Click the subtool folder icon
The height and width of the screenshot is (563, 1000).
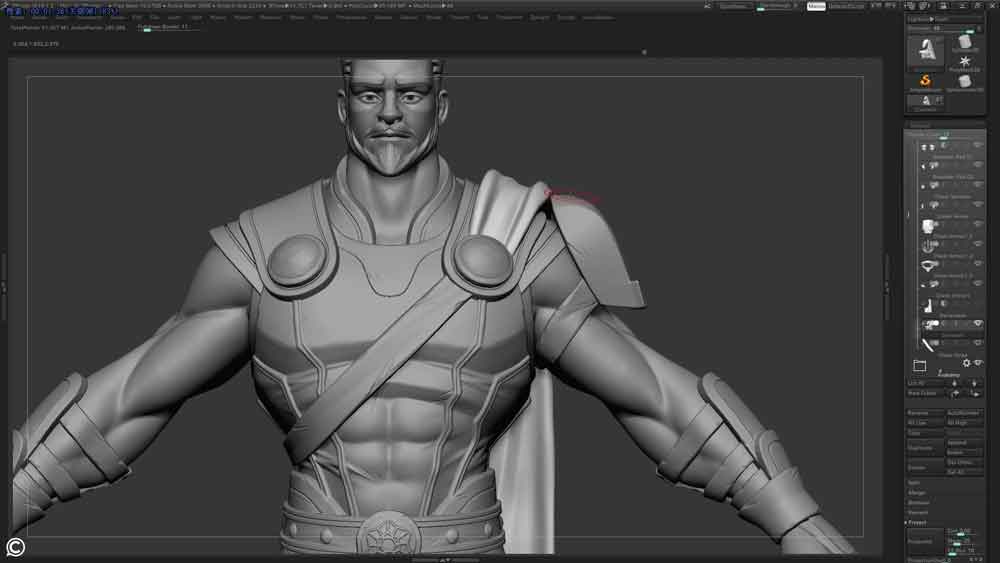coord(919,366)
